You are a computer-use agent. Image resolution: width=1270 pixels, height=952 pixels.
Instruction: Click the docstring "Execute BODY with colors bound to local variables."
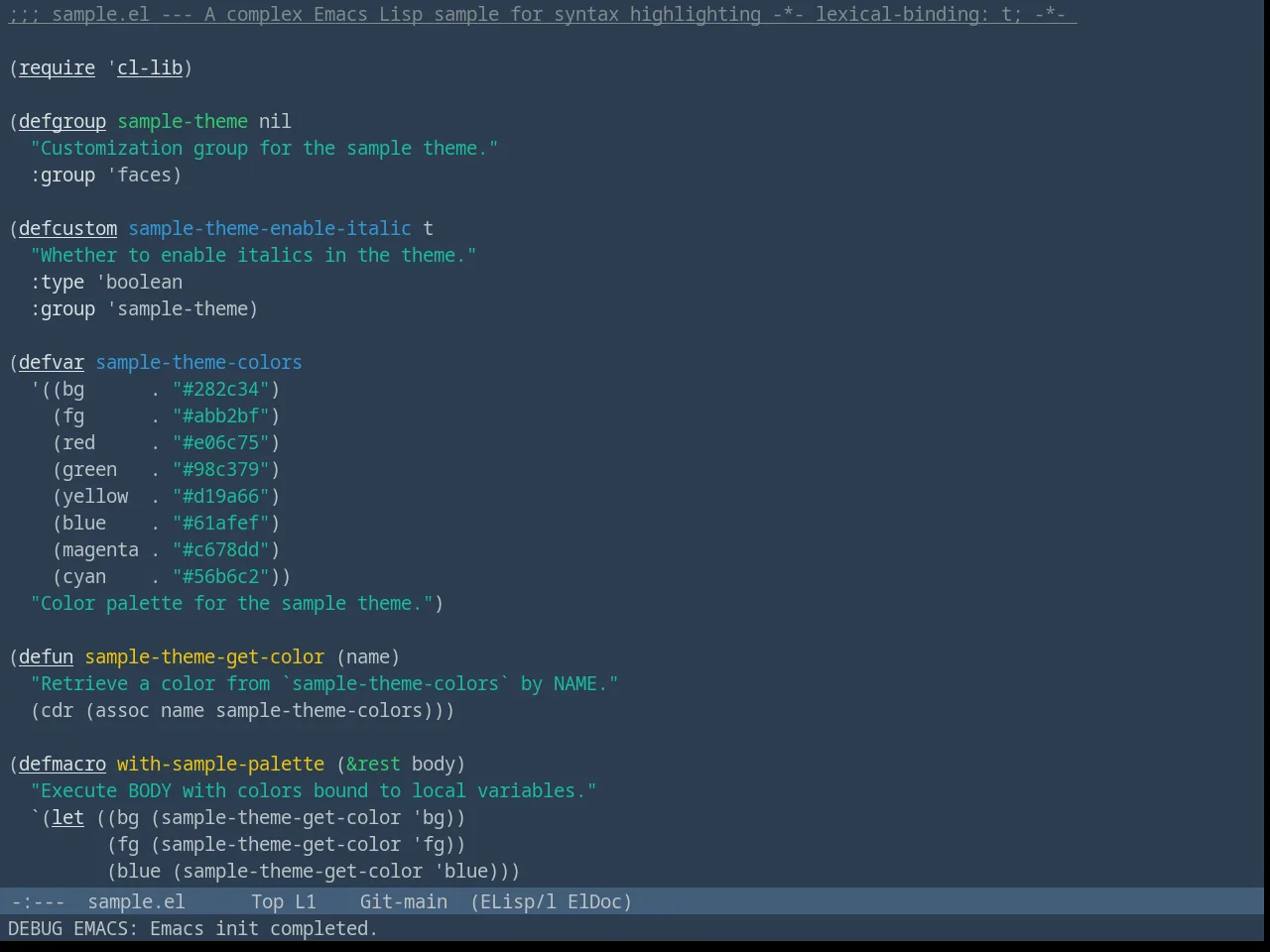tap(314, 790)
